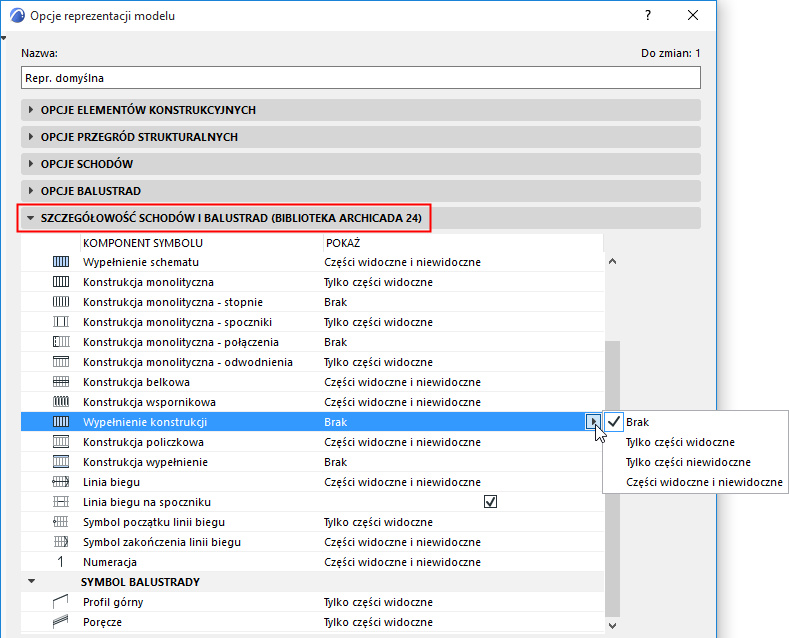Expand OPCJE PRZEGRÓD STRUKTURALNYCH panel
Screen dimensions: 789x638
31,137
